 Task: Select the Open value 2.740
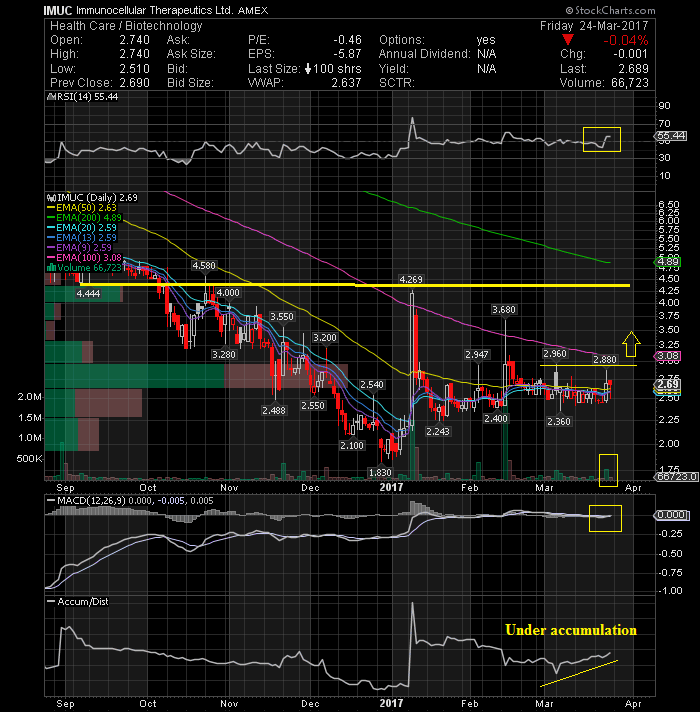click(134, 40)
